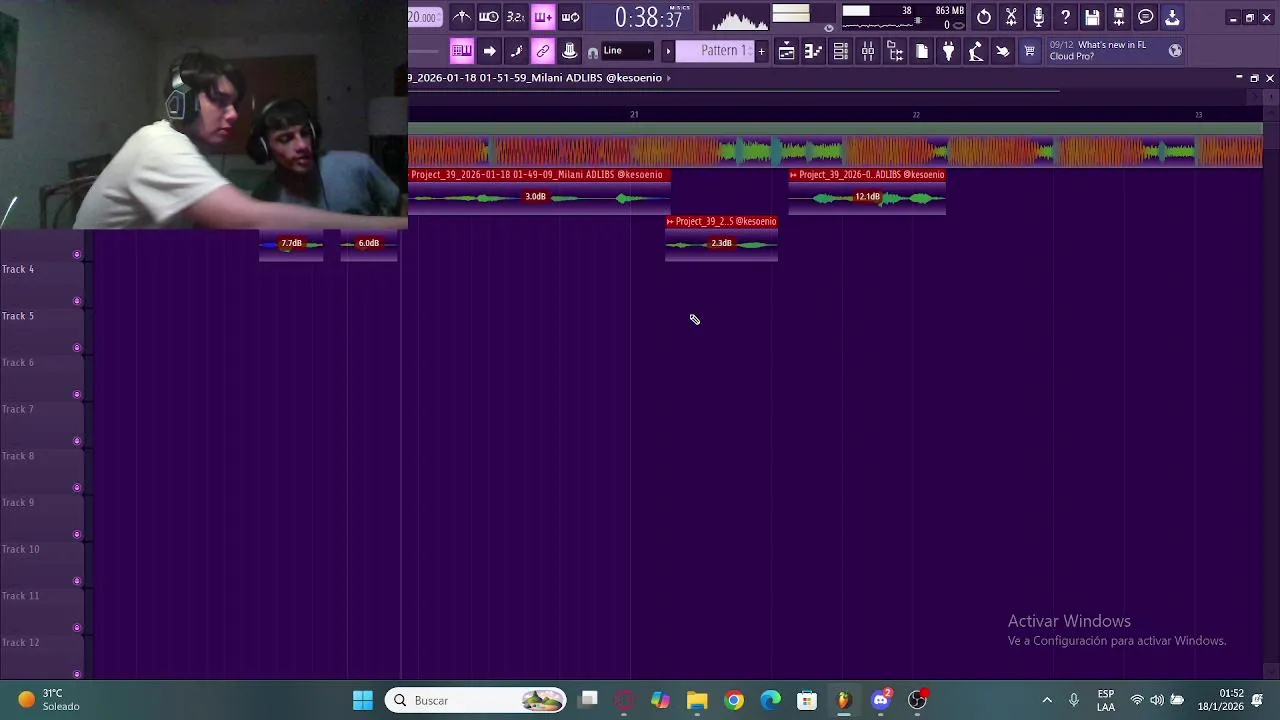
Task: Click the CPU and memory usage panel
Action: tap(902, 17)
